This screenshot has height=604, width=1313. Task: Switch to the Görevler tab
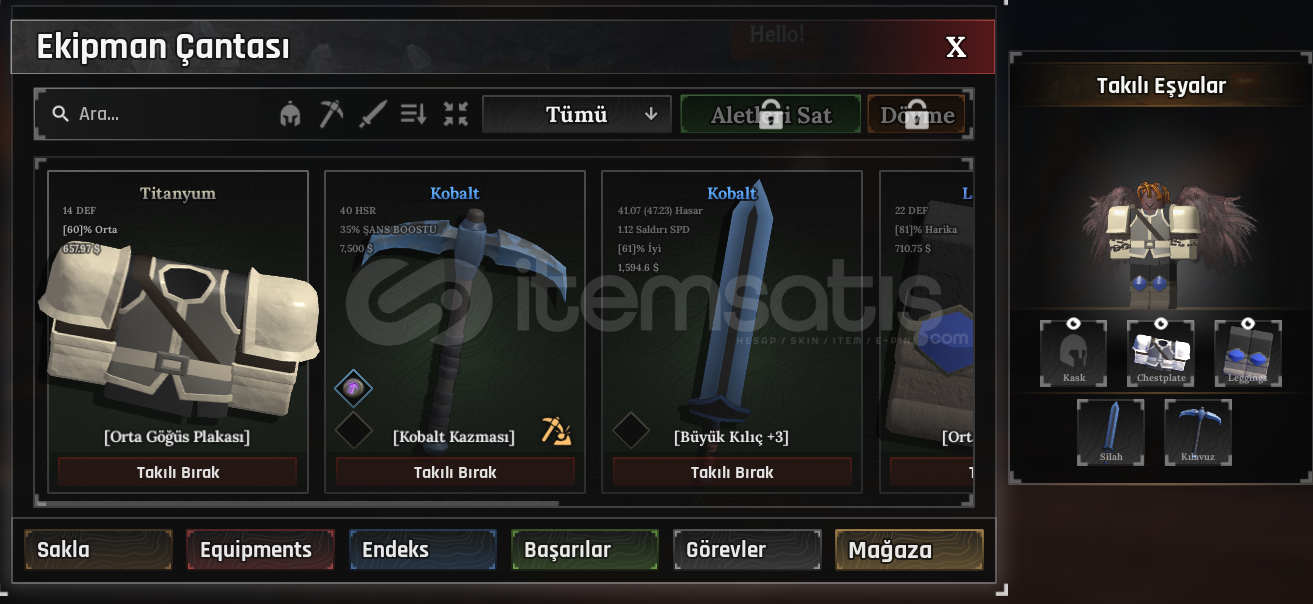747,550
